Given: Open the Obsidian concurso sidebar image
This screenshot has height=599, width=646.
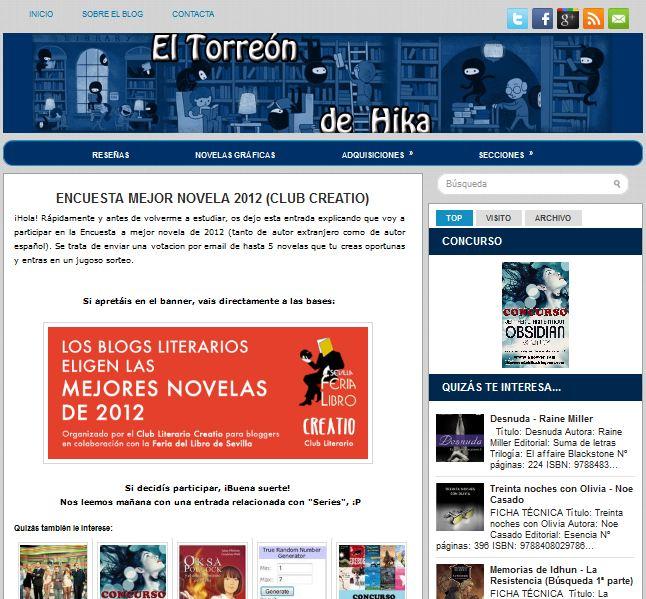Looking at the screenshot, I should coord(535,315).
